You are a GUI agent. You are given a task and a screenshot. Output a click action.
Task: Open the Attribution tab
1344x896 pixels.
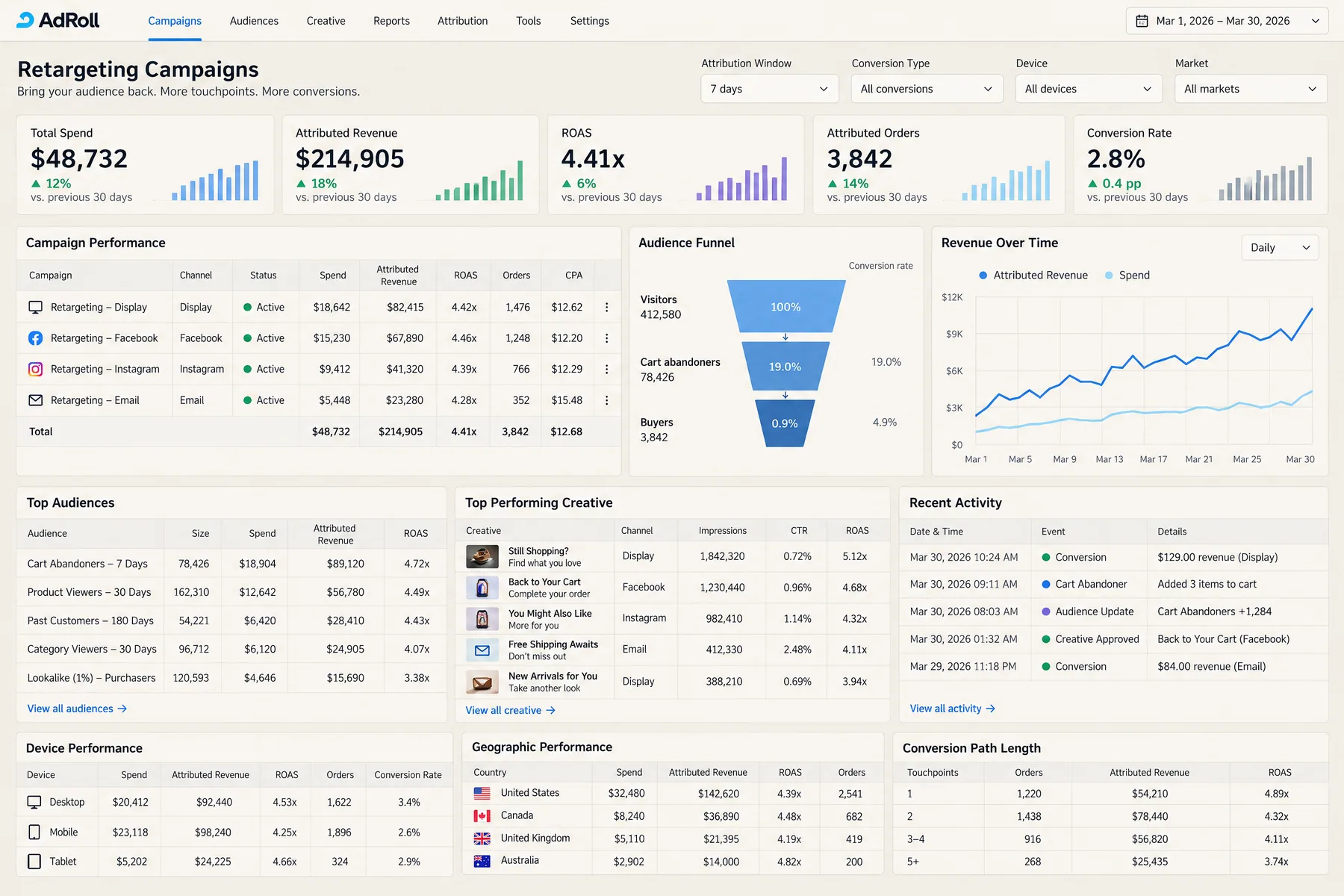pyautogui.click(x=462, y=21)
